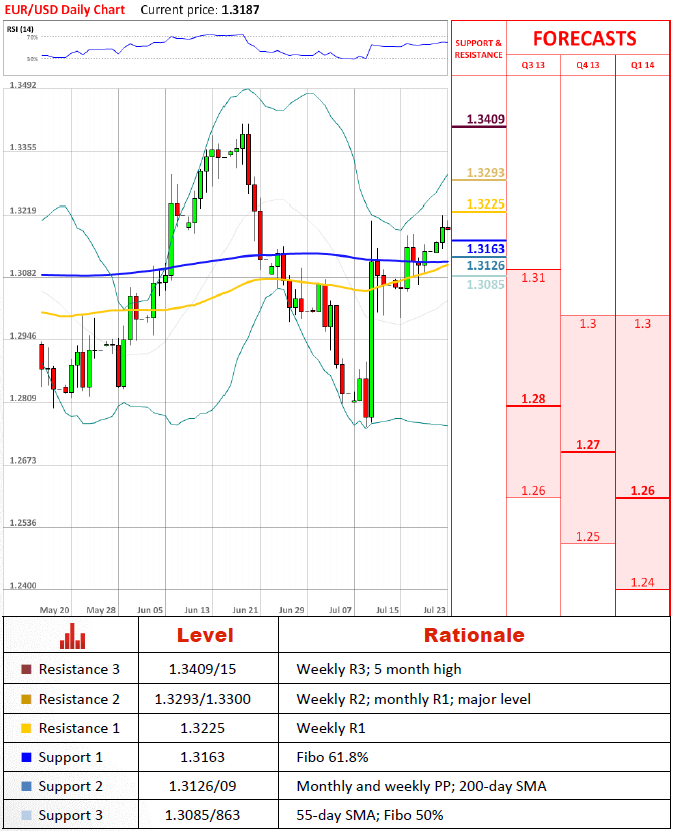Click the Support 3 light-blue swatch
This screenshot has height=831, width=674.
[x=26, y=815]
